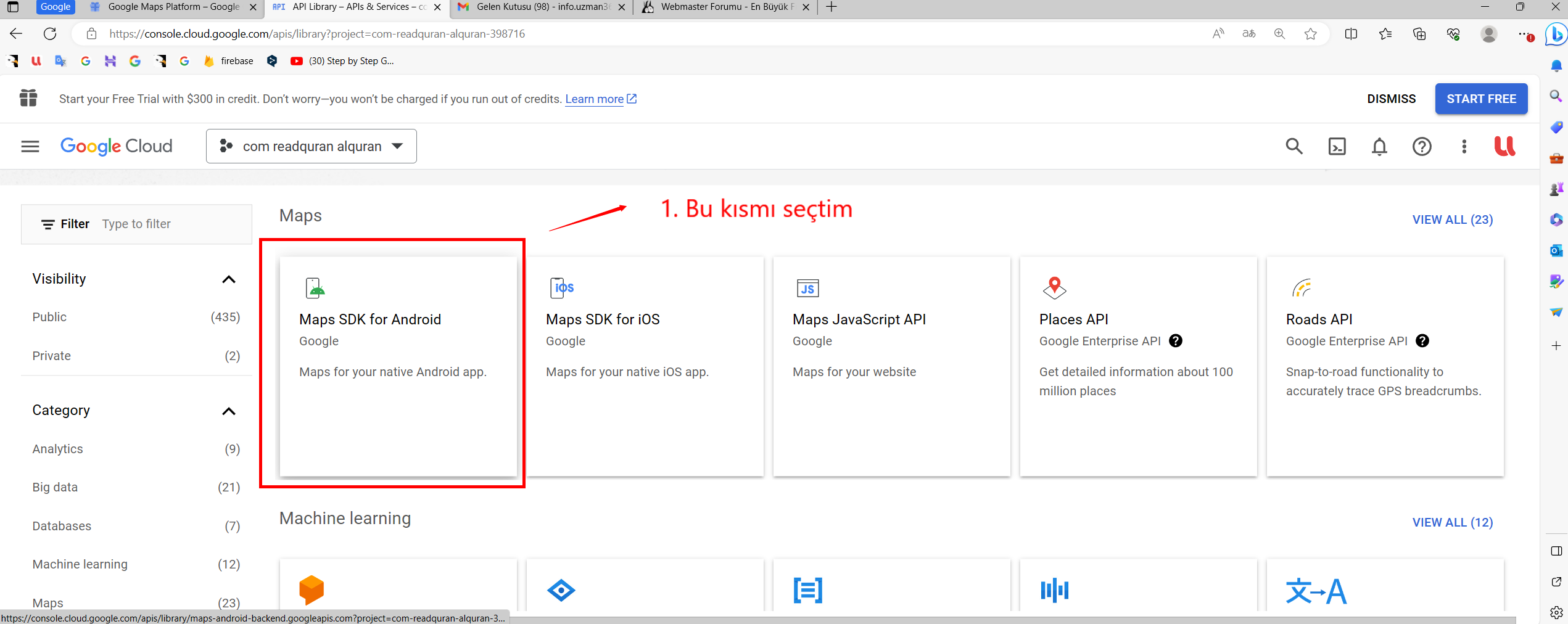Image resolution: width=1568 pixels, height=624 pixels.
Task: Open the Outlook icon in Edge sidebar
Action: click(x=1556, y=250)
